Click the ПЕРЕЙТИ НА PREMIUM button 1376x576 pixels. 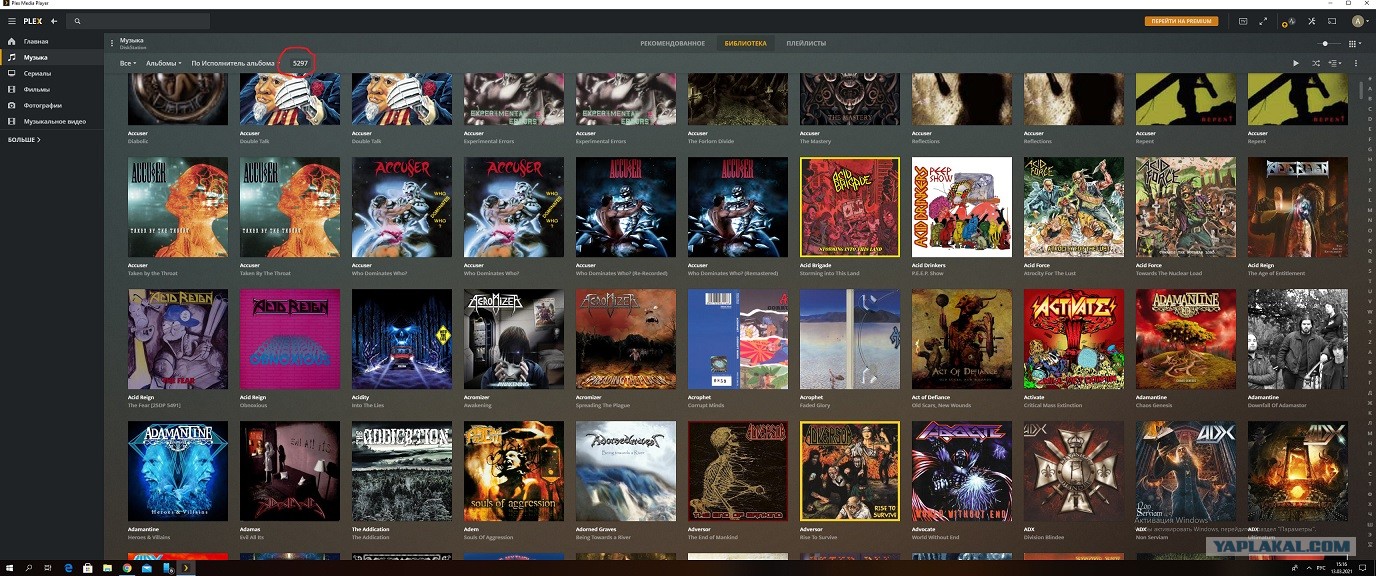(1181, 21)
